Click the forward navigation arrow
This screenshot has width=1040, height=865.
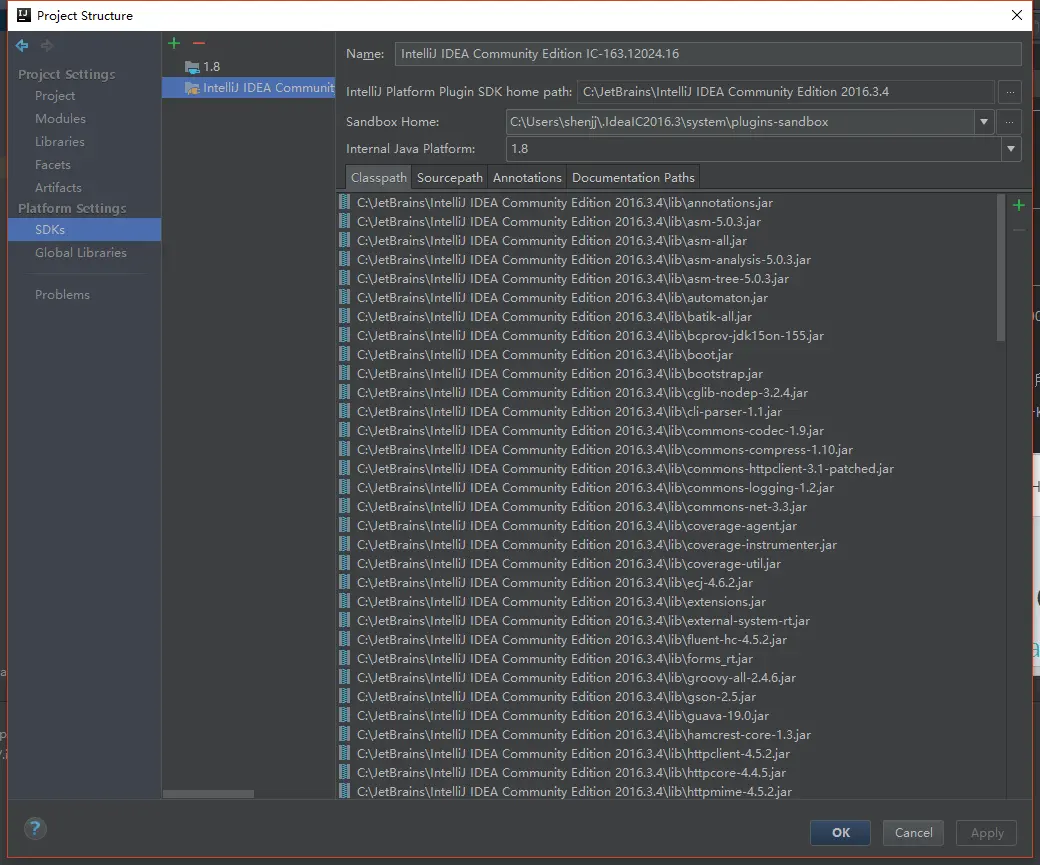46,45
